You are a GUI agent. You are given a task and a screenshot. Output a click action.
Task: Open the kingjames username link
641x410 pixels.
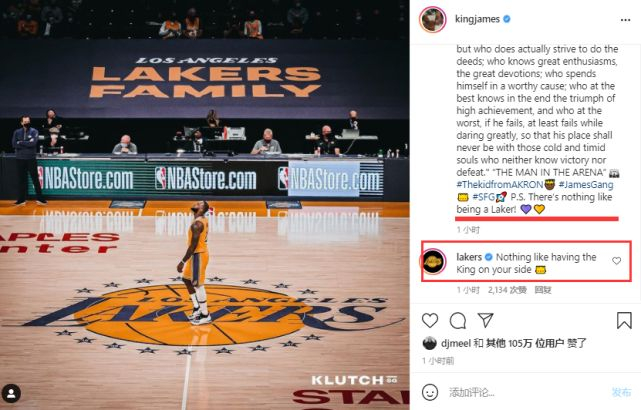tap(477, 19)
